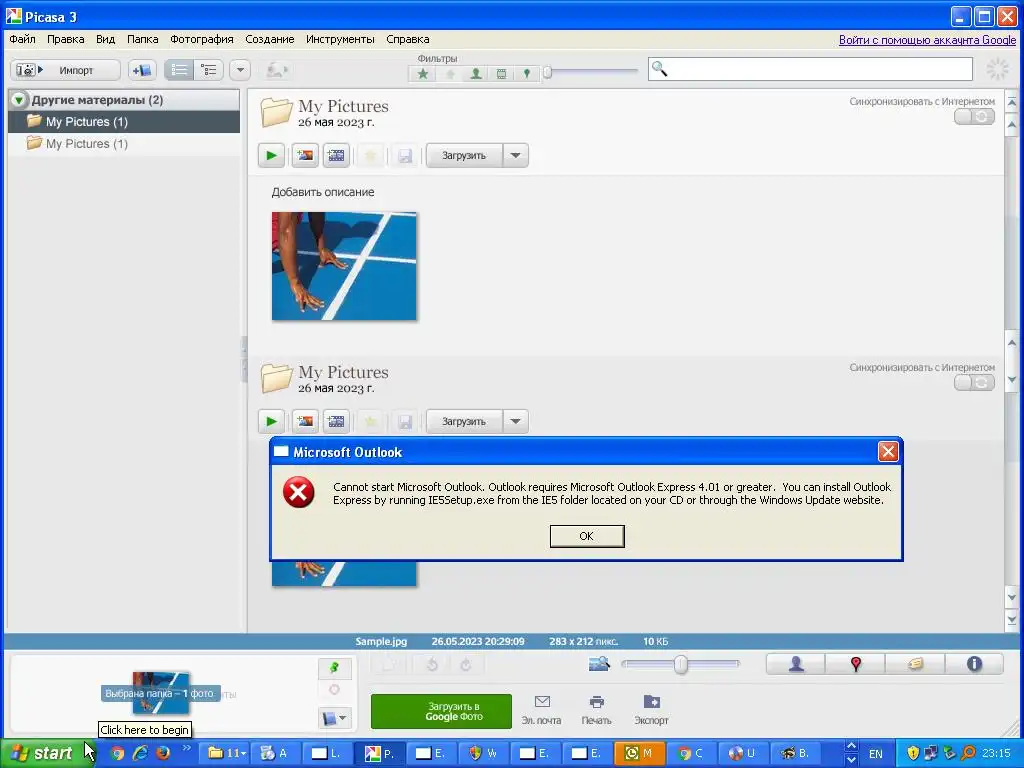
Task: Click Загрузить в Google Фото green button
Action: pyautogui.click(x=441, y=711)
